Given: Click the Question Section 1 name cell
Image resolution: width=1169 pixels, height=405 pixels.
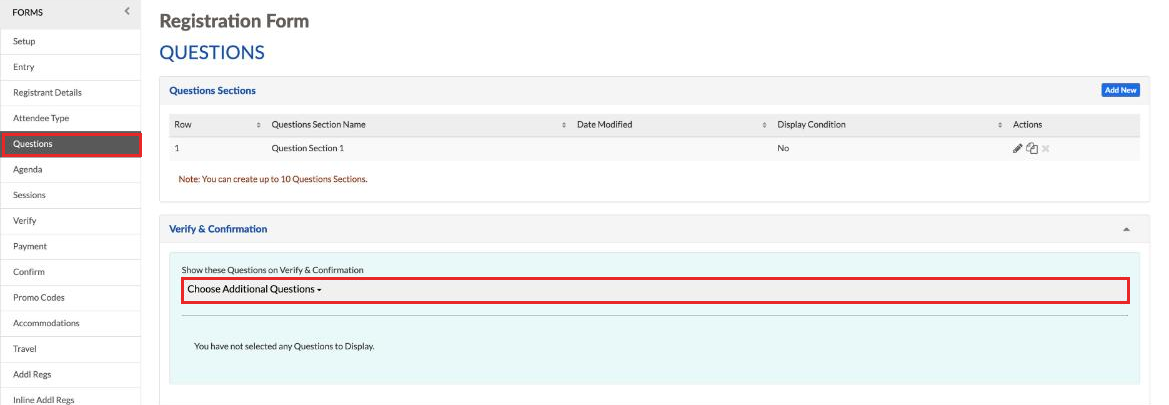Looking at the screenshot, I should (308, 148).
